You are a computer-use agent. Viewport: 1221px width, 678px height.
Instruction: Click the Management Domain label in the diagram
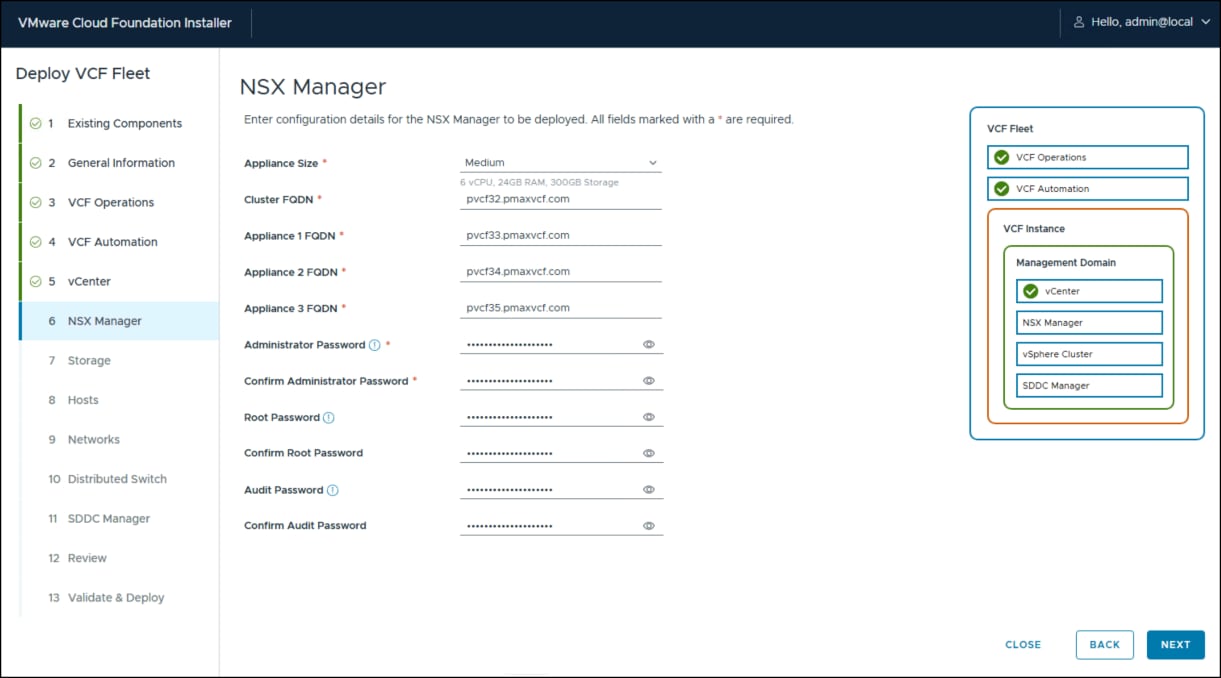(x=1066, y=263)
